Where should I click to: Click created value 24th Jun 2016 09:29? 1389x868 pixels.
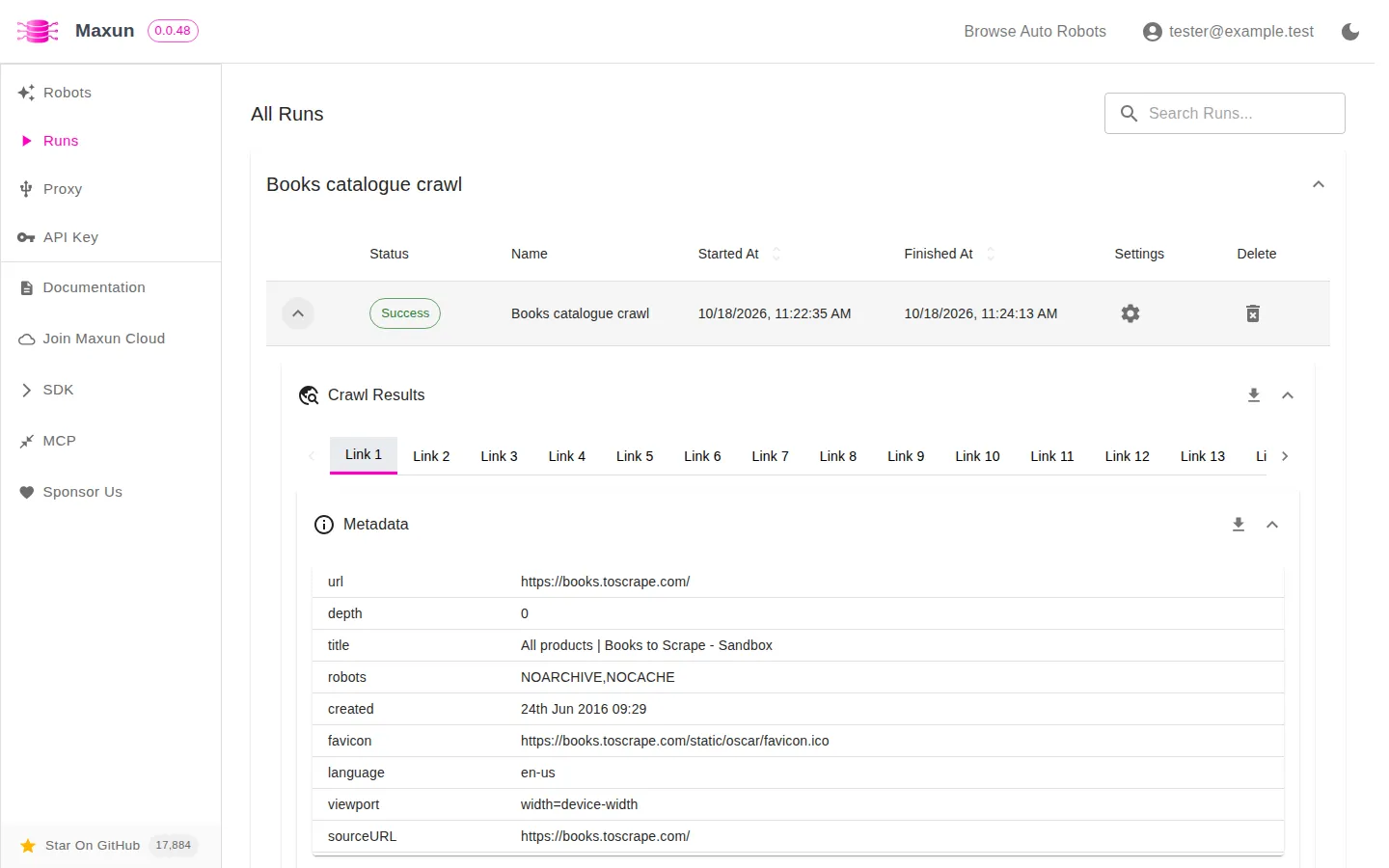click(584, 709)
